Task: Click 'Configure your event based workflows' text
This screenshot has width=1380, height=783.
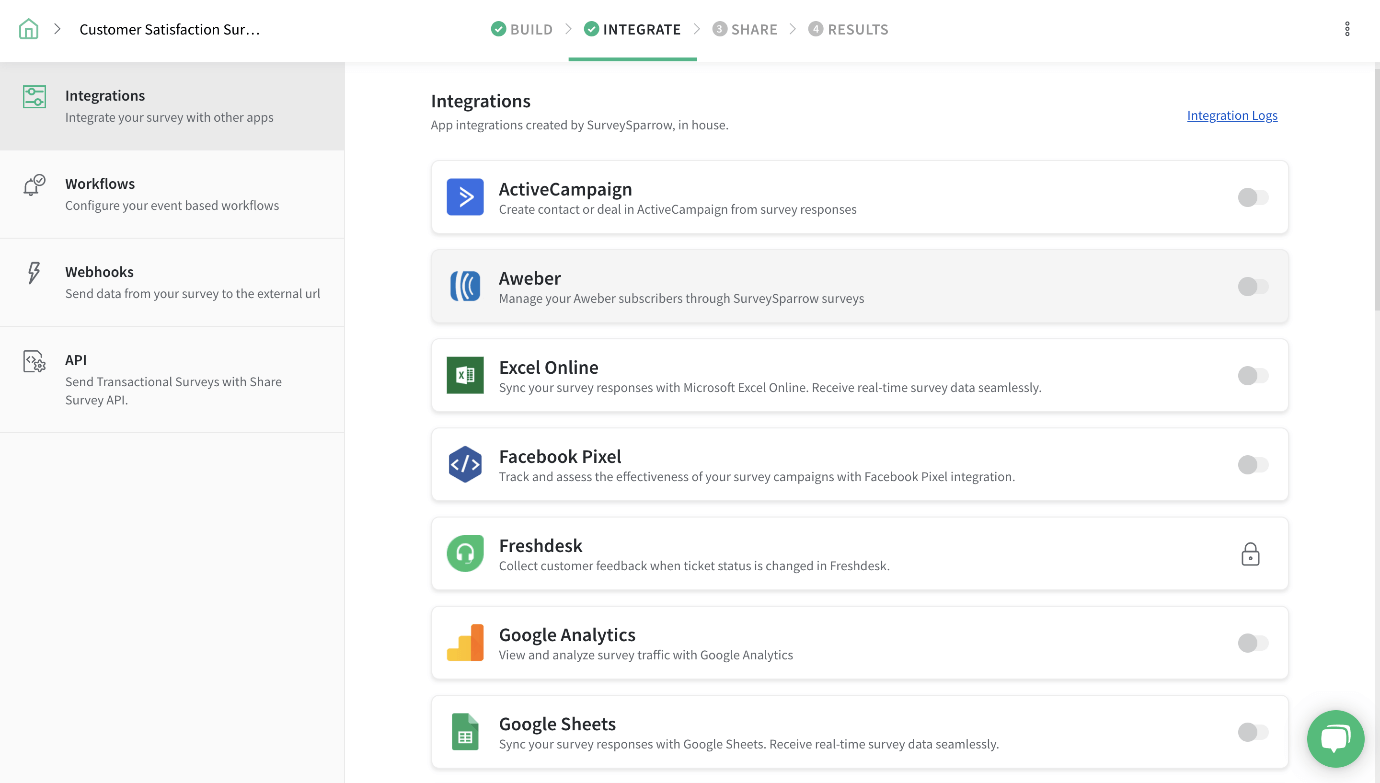Action: tap(172, 205)
